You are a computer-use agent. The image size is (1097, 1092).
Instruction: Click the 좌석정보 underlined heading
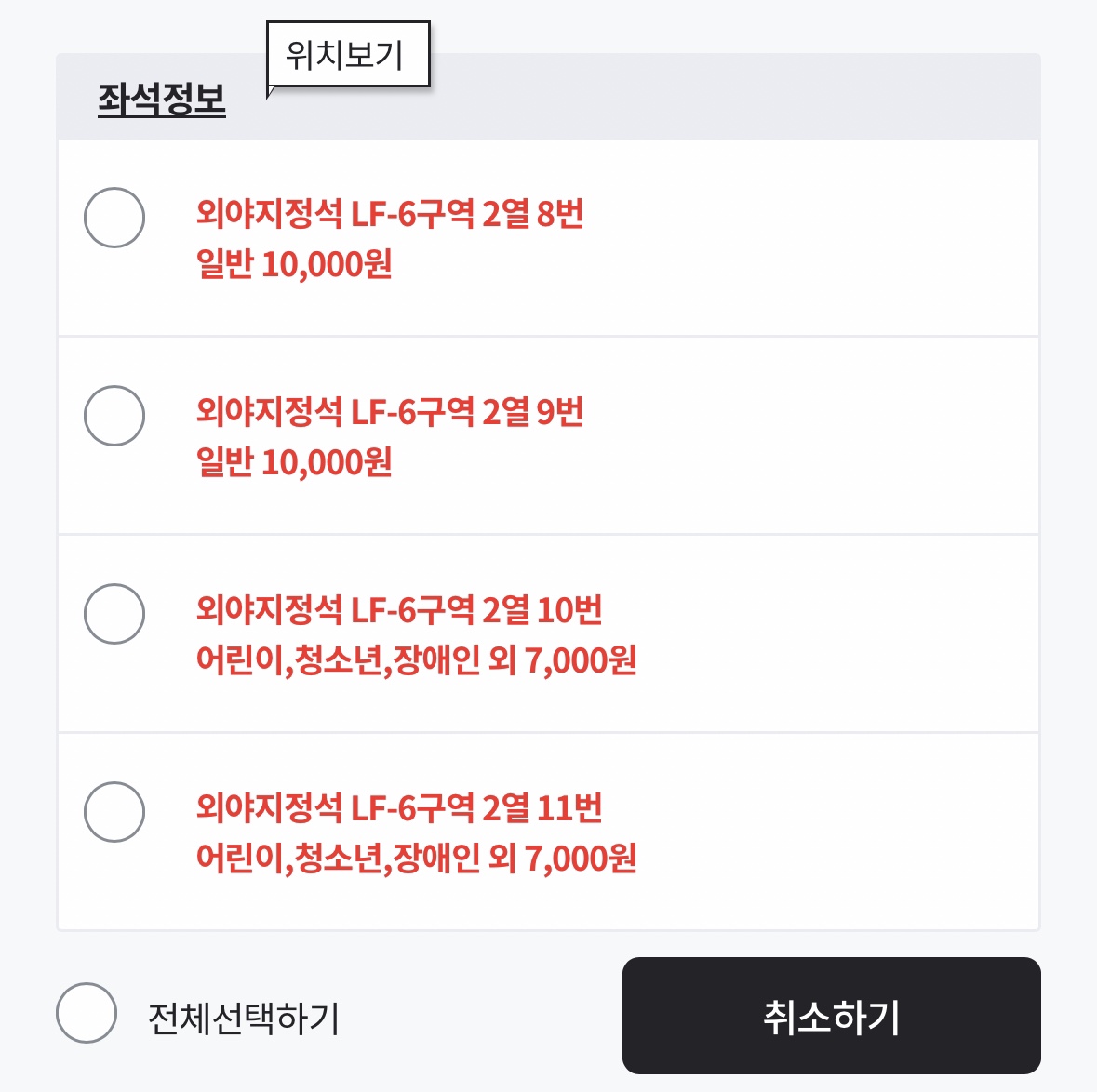point(162,100)
